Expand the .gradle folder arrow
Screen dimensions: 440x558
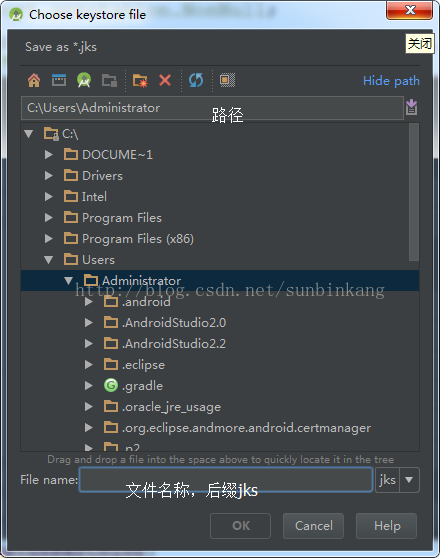pyautogui.click(x=89, y=386)
